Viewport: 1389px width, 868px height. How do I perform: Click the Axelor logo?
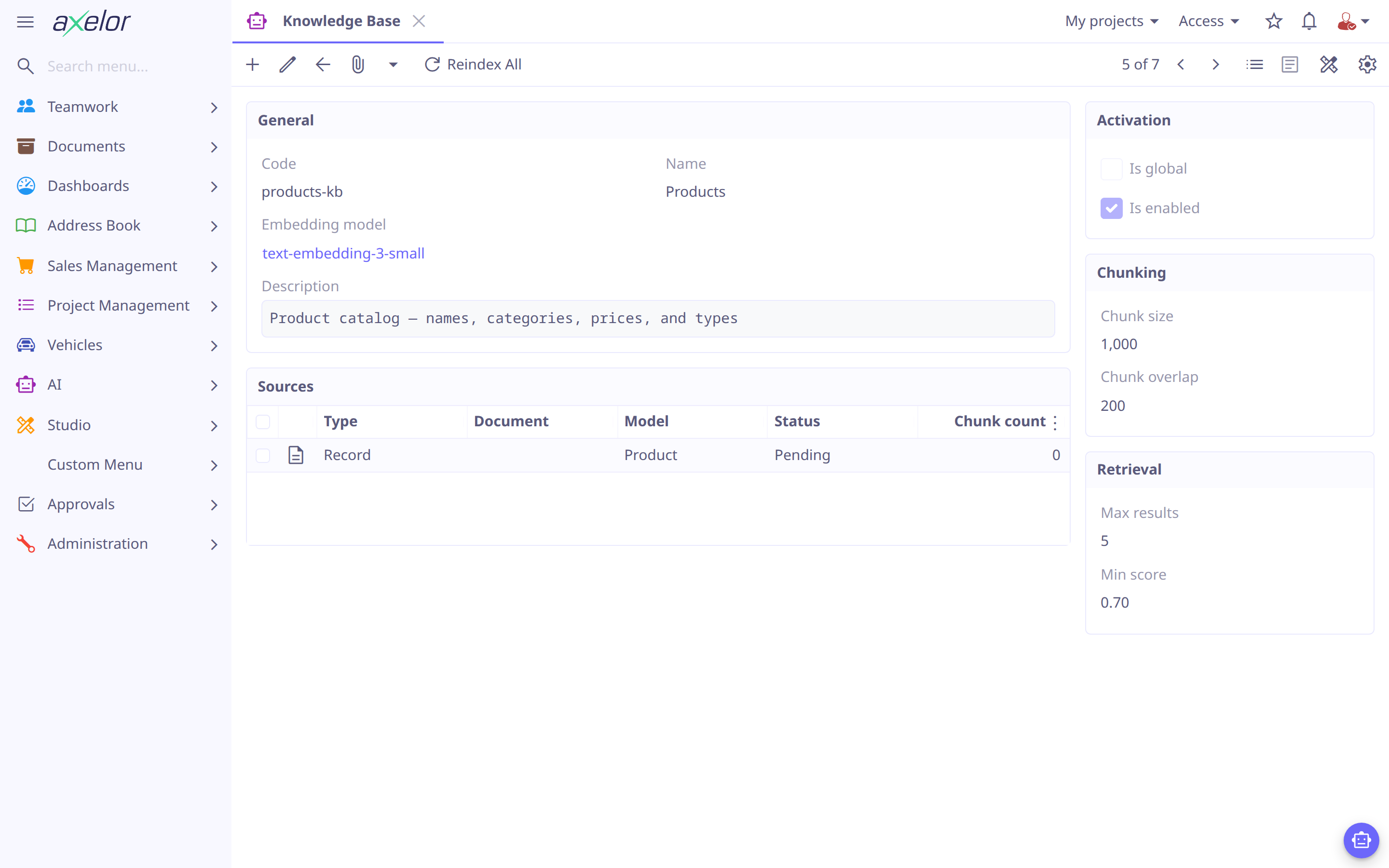click(x=92, y=22)
